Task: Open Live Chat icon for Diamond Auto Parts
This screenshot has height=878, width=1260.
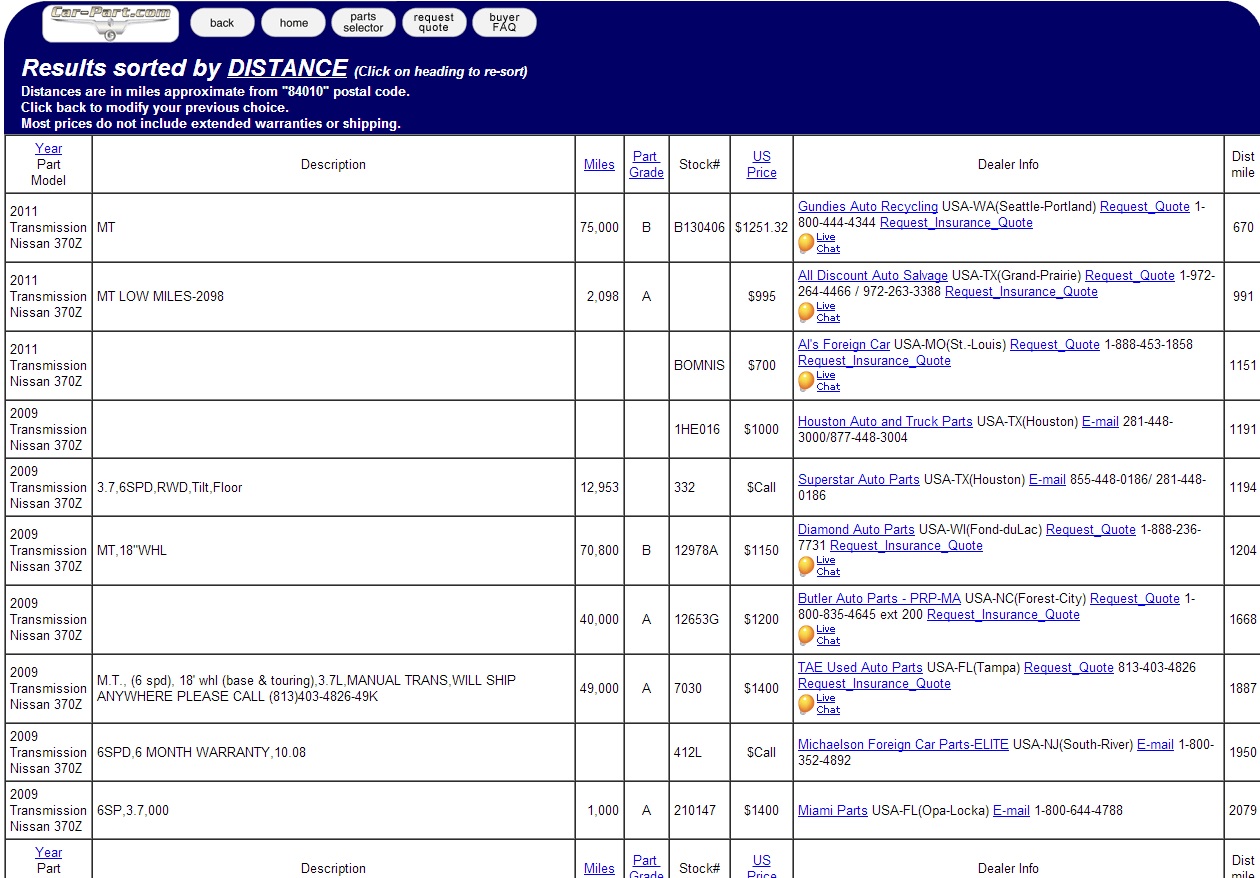Action: pyautogui.click(x=806, y=566)
